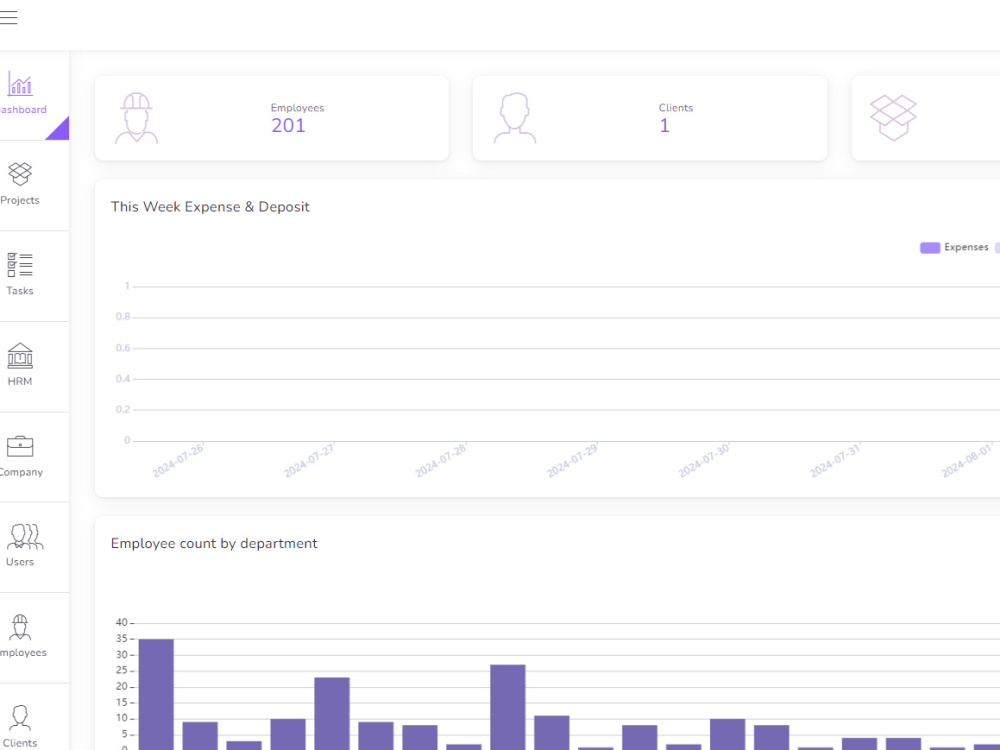Image resolution: width=1000 pixels, height=750 pixels.
Task: Click the person icon on Clients card
Action: pos(515,118)
